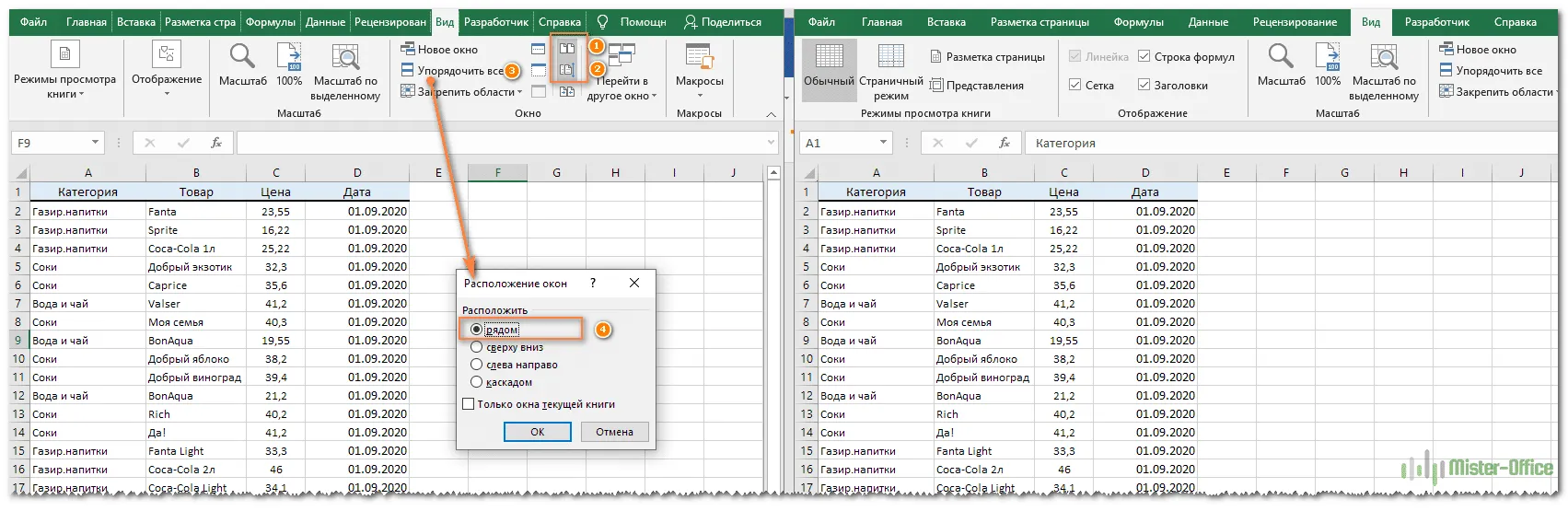Click Разметка страницы view button in right ribbon
Screen dimensions: 1568x511
click(987, 57)
